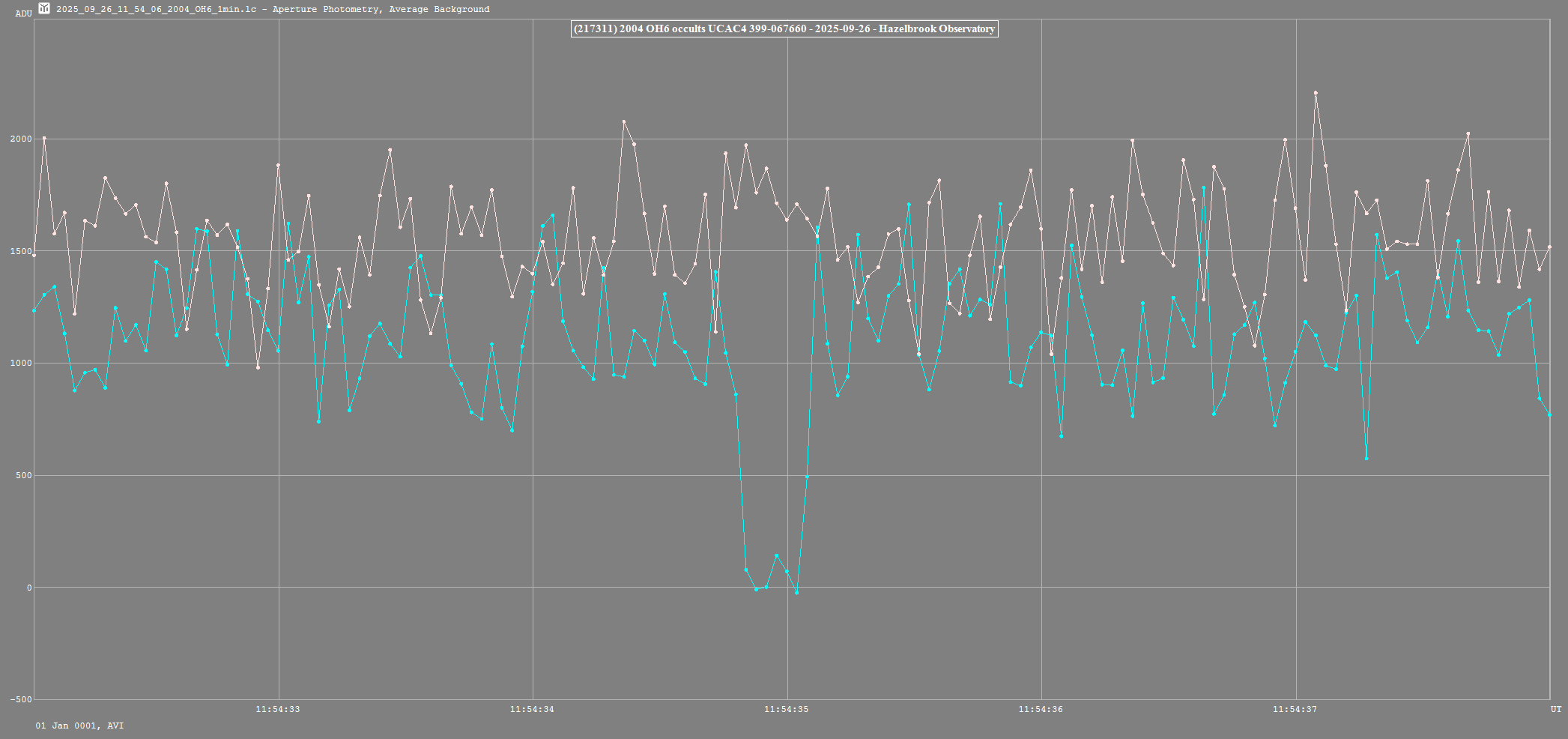Select the 11:54:37 time axis label

(x=1295, y=709)
